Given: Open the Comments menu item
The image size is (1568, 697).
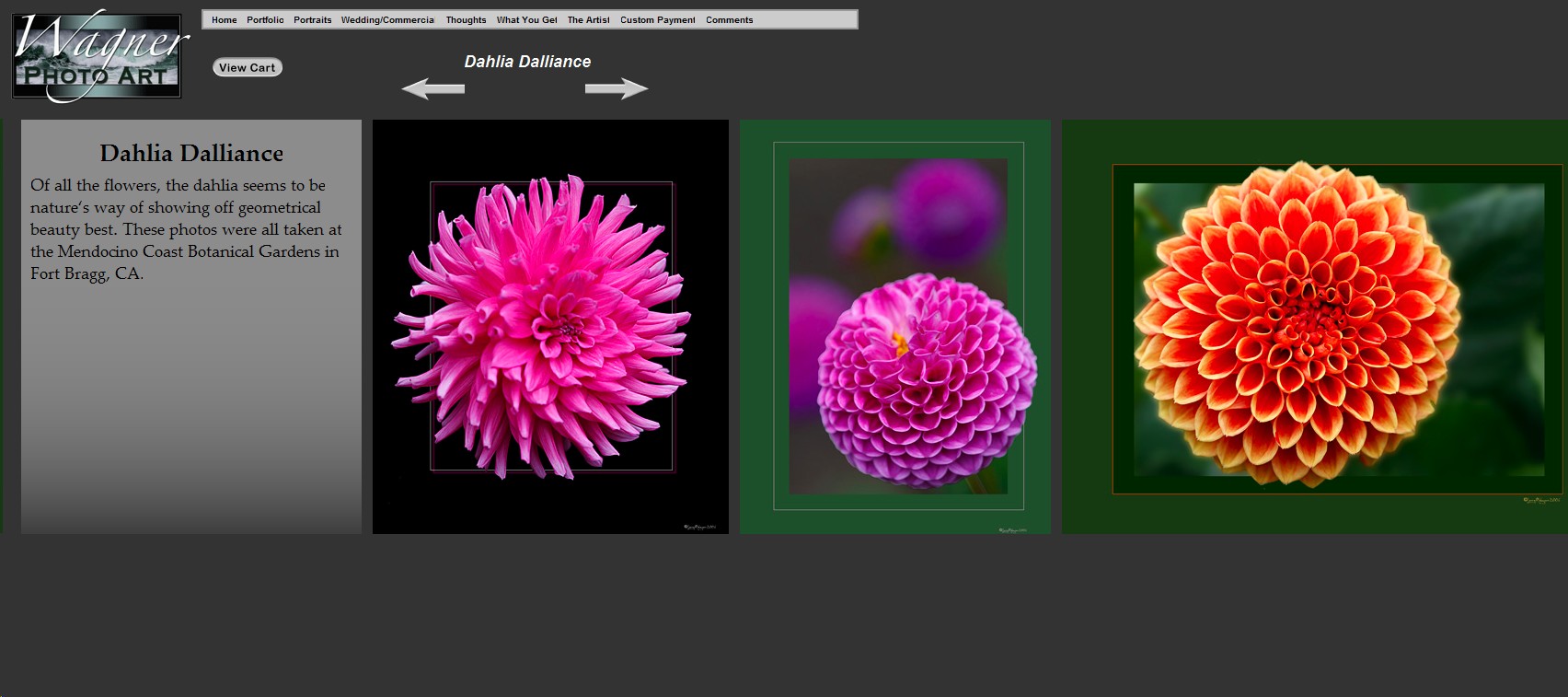Looking at the screenshot, I should click(729, 20).
